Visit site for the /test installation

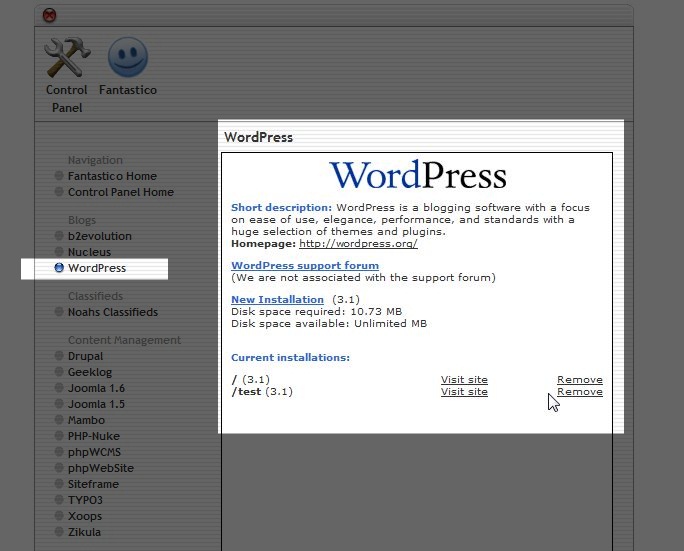click(x=464, y=392)
